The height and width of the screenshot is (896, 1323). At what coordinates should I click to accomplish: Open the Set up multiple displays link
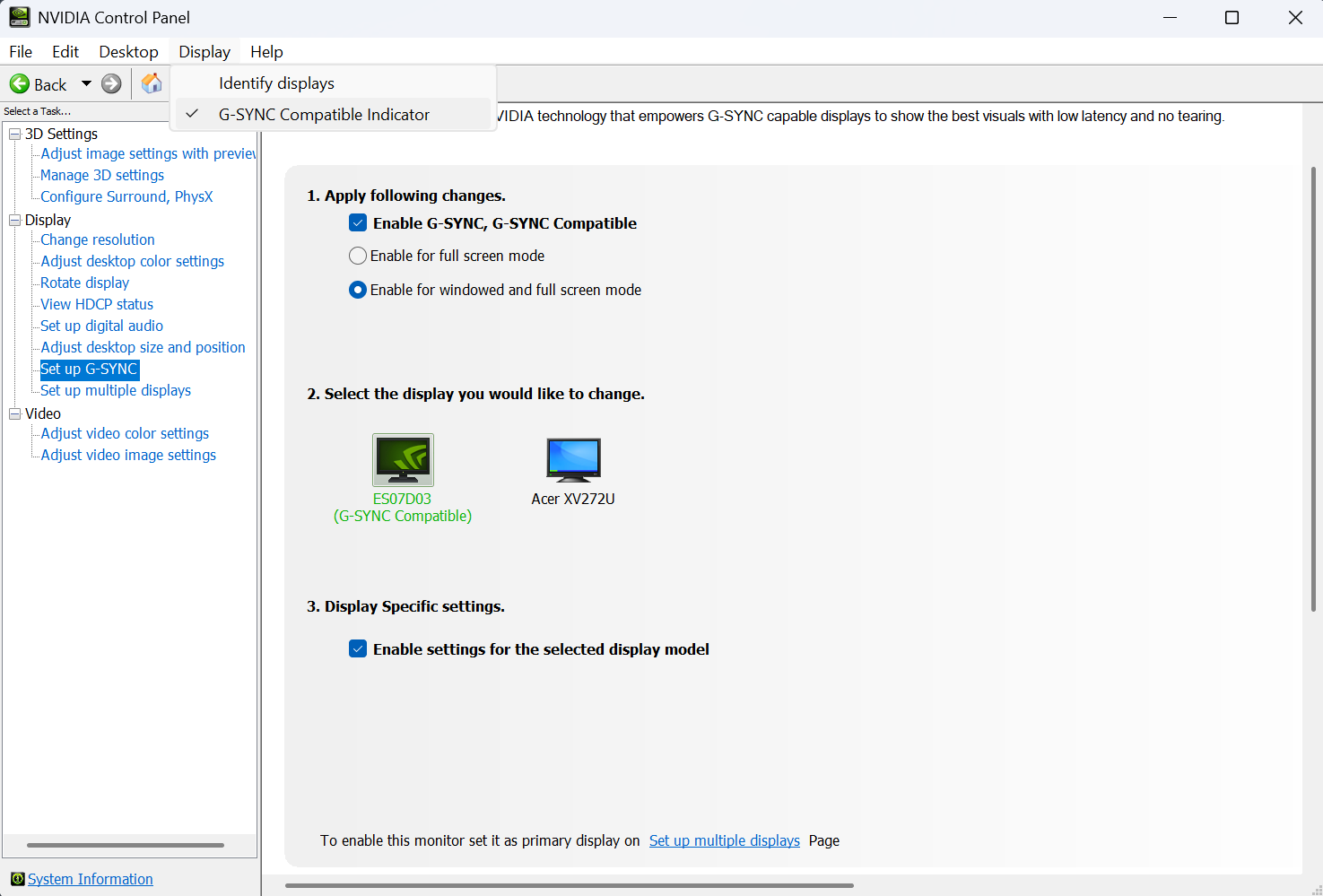pos(725,840)
